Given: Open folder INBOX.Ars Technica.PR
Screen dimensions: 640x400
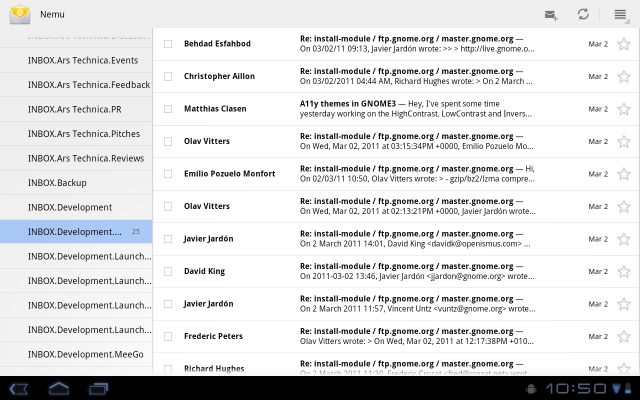Looking at the screenshot, I should (76, 109).
